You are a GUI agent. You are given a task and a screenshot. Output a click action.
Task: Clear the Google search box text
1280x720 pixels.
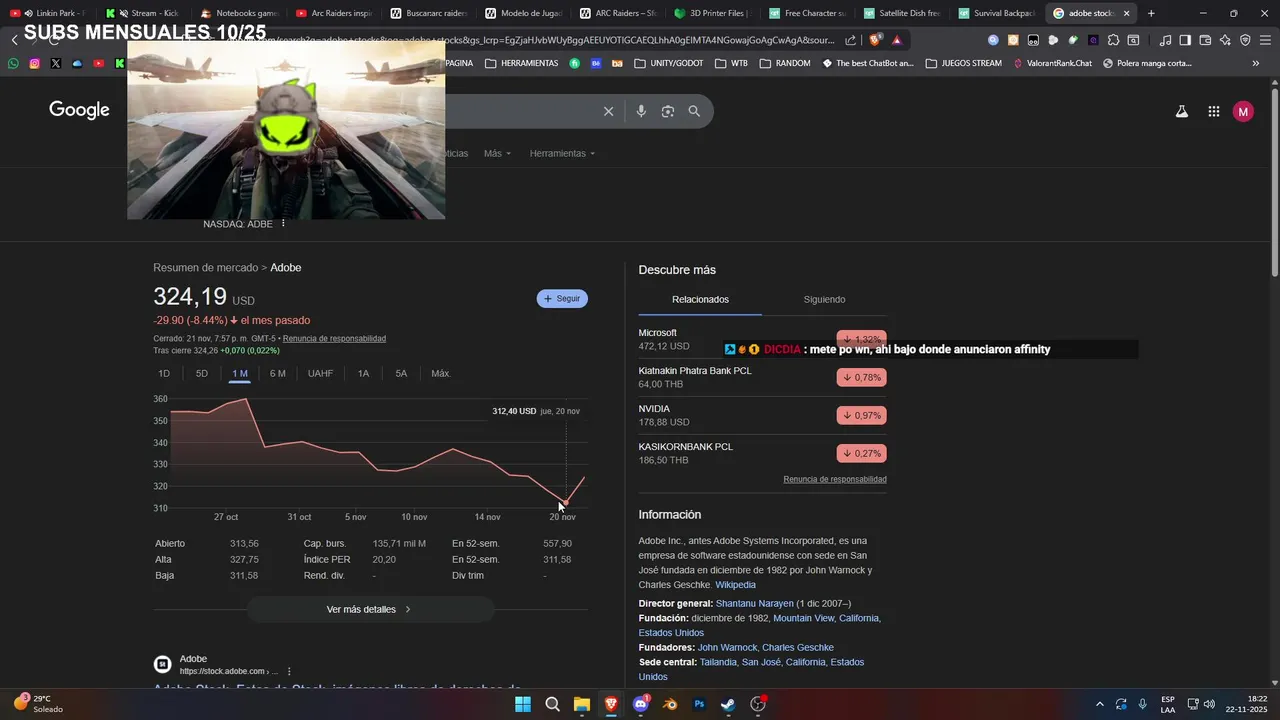tap(608, 111)
